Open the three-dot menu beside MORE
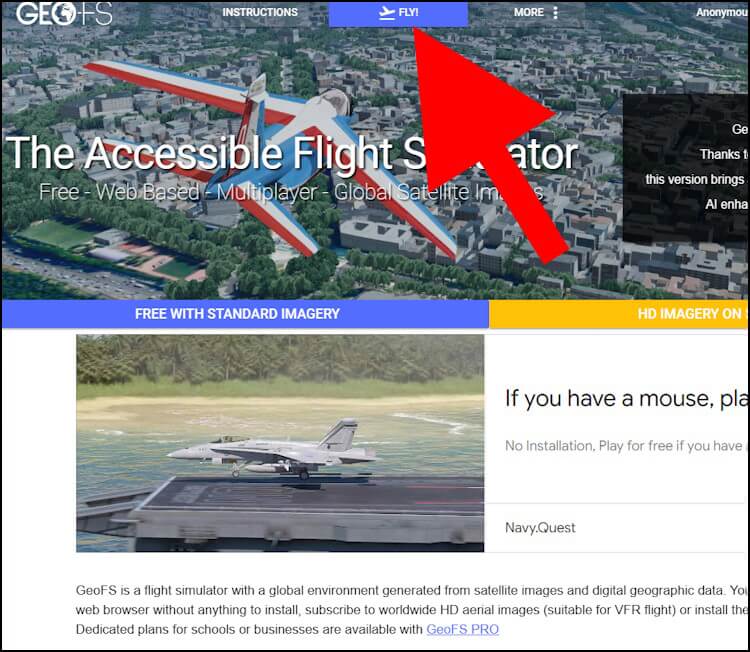The image size is (750, 652). (x=555, y=13)
